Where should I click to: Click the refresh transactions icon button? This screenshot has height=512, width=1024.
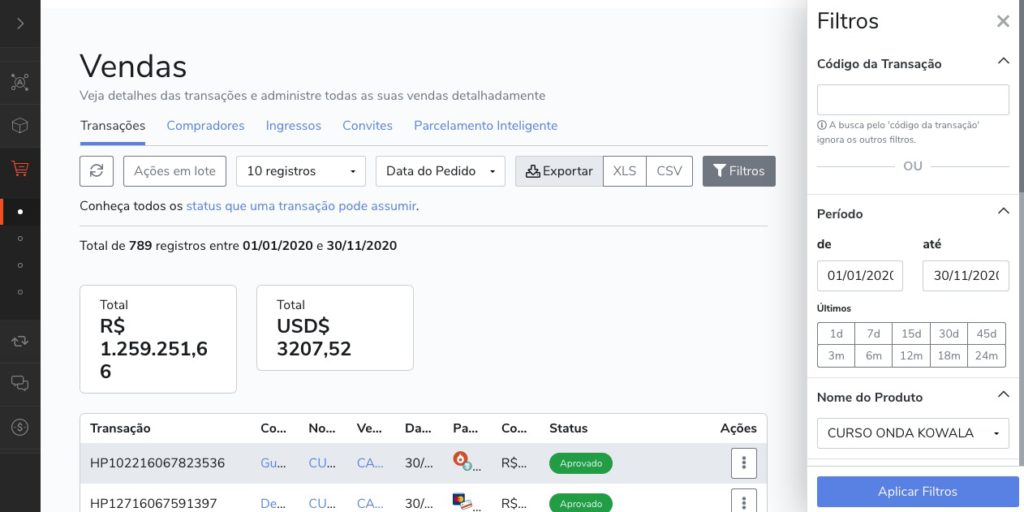pos(97,171)
